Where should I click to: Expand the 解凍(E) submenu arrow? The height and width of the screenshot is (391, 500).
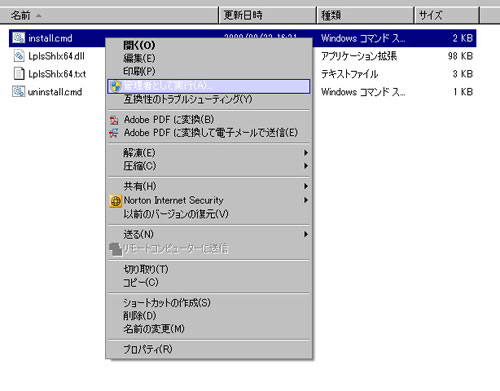pos(306,153)
